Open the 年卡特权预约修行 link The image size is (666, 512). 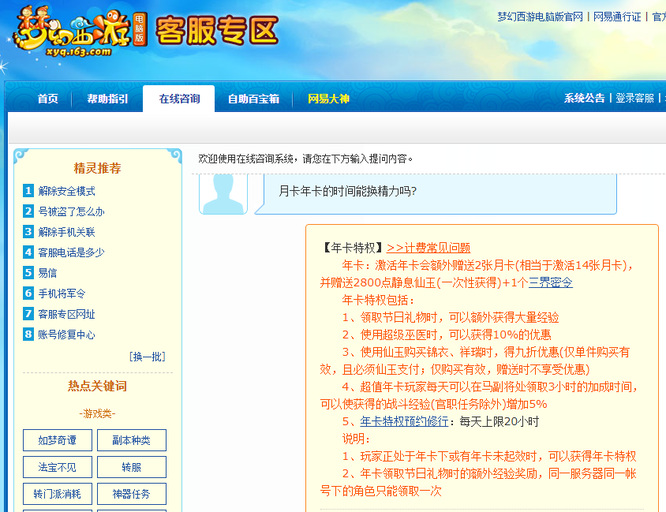(x=404, y=421)
